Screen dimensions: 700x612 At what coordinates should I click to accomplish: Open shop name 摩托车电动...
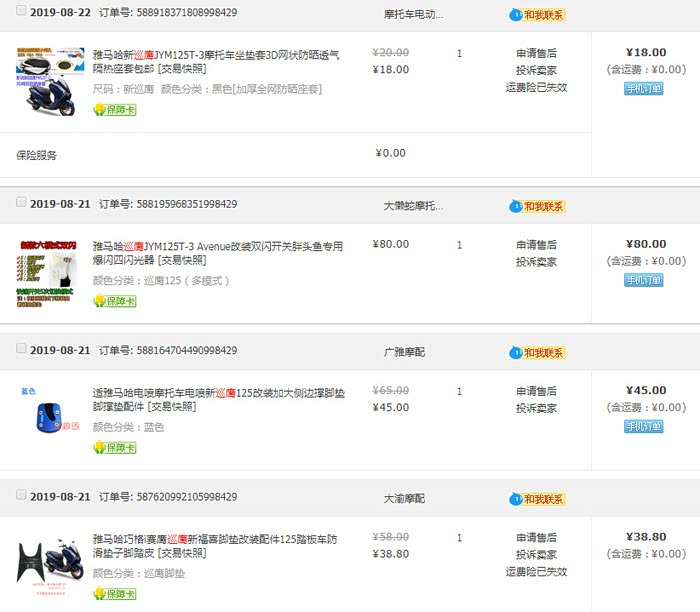pyautogui.click(x=413, y=14)
